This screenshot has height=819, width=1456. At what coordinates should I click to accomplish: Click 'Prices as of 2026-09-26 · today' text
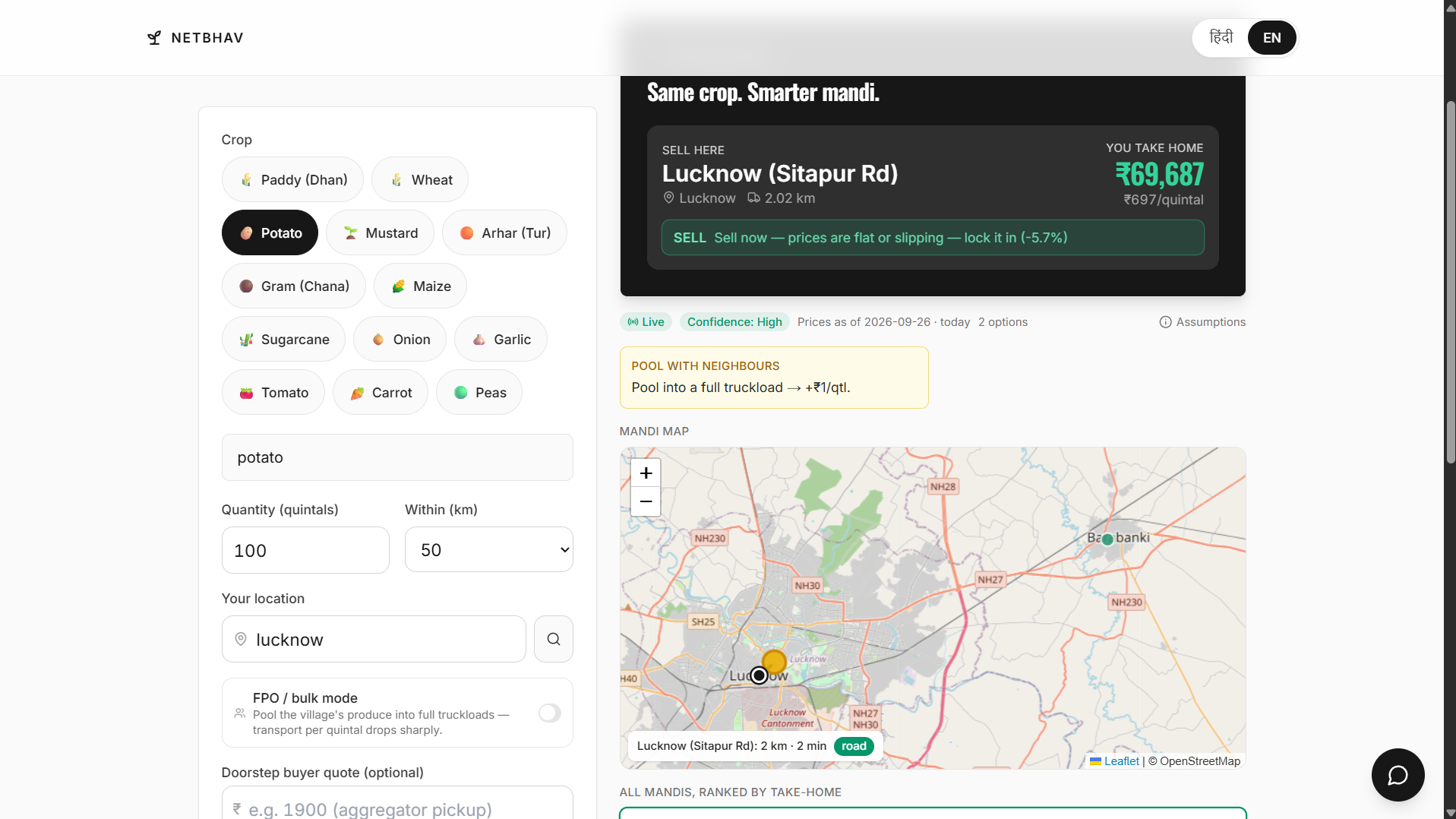click(x=884, y=322)
